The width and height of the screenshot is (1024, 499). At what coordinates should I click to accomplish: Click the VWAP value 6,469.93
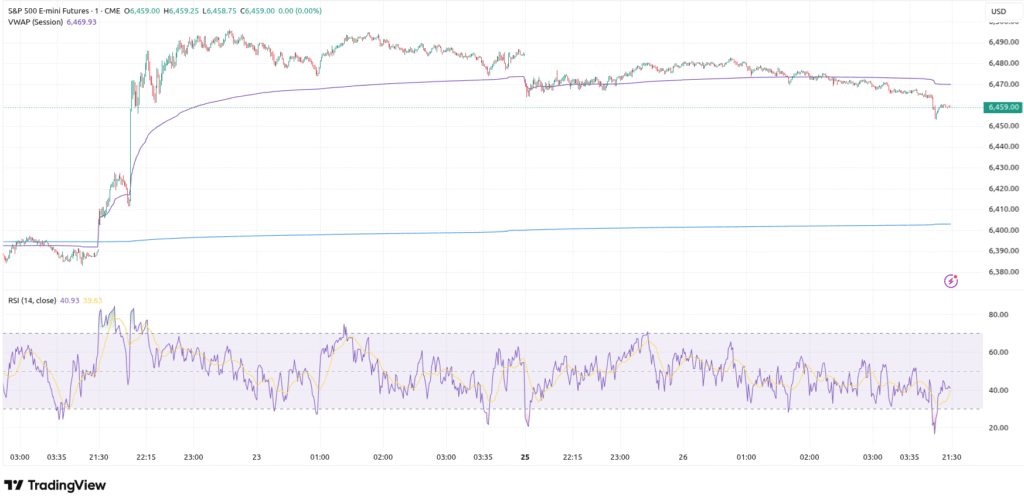[x=81, y=22]
